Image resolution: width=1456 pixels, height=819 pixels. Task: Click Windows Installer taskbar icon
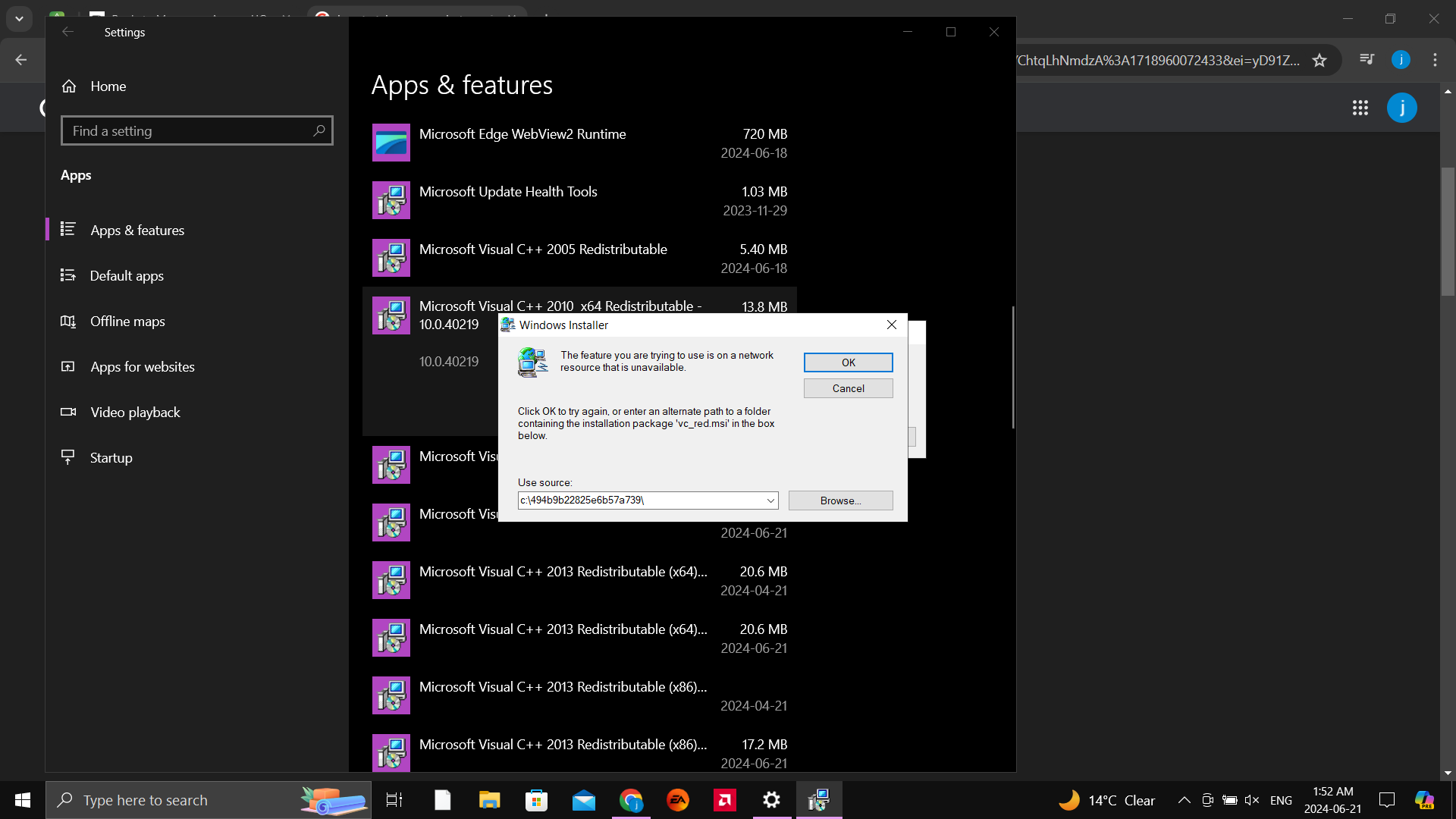click(819, 800)
